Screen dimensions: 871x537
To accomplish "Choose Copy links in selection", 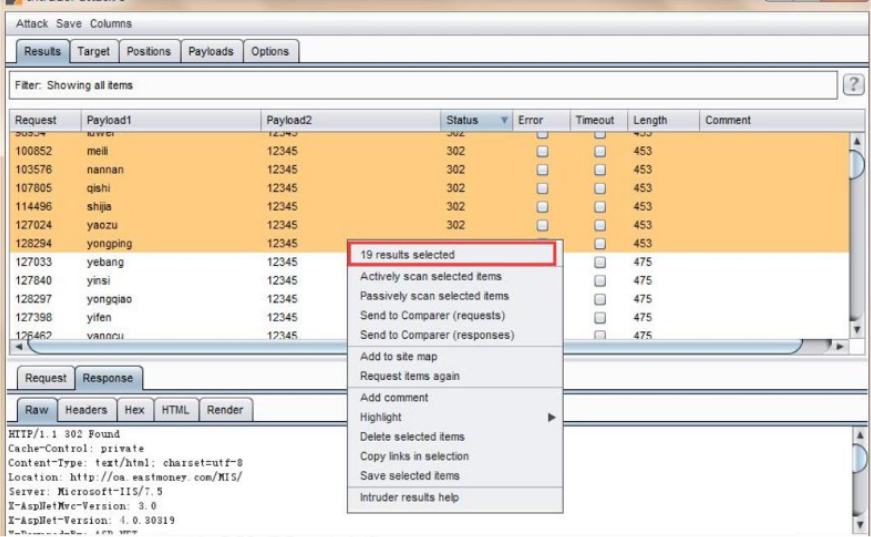I will point(414,456).
